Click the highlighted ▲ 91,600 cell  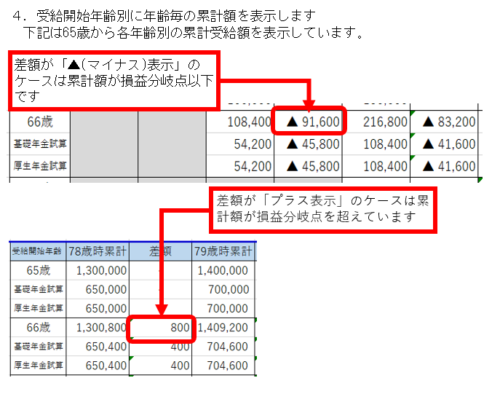[308, 121]
